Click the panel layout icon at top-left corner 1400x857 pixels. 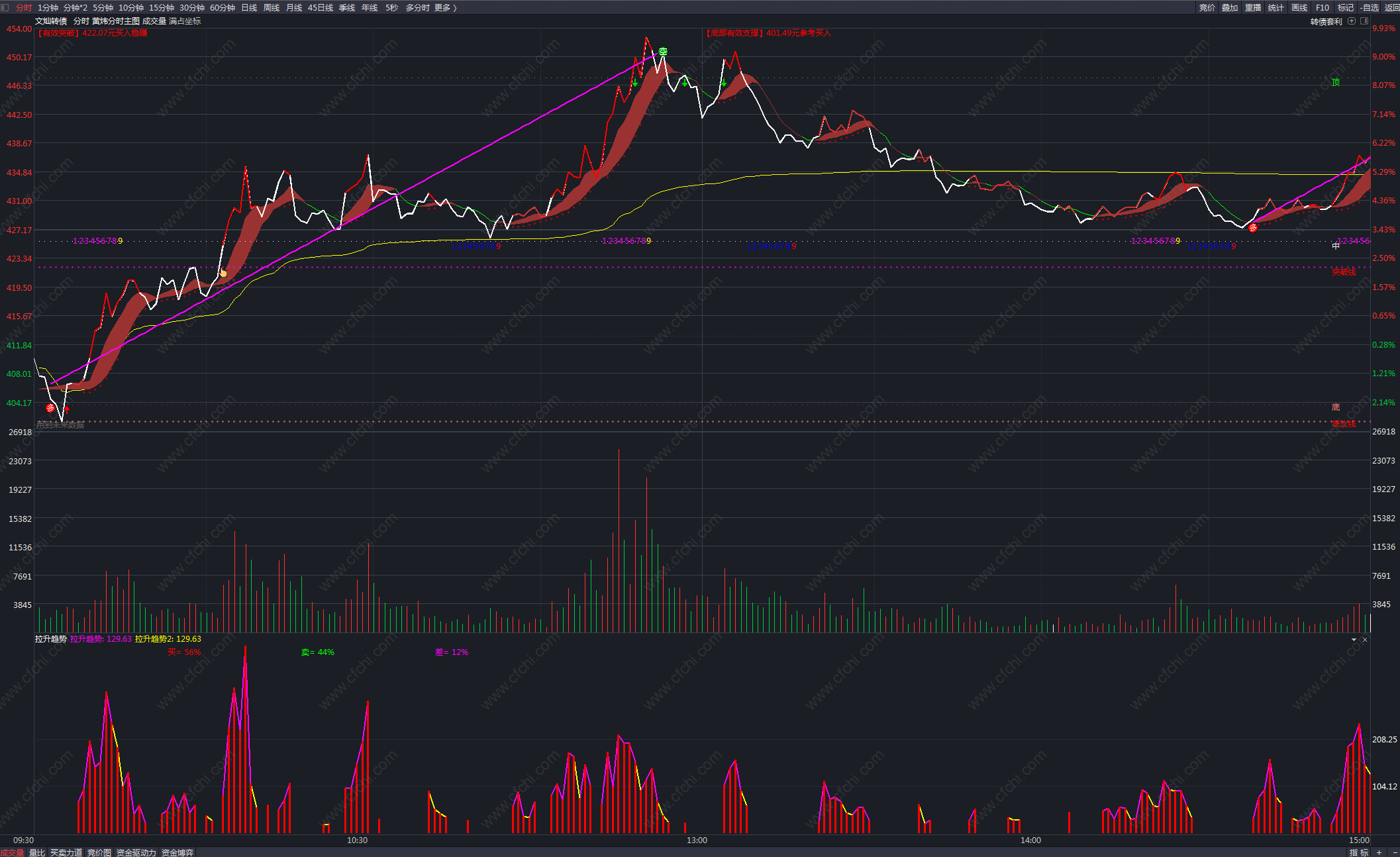(5, 7)
